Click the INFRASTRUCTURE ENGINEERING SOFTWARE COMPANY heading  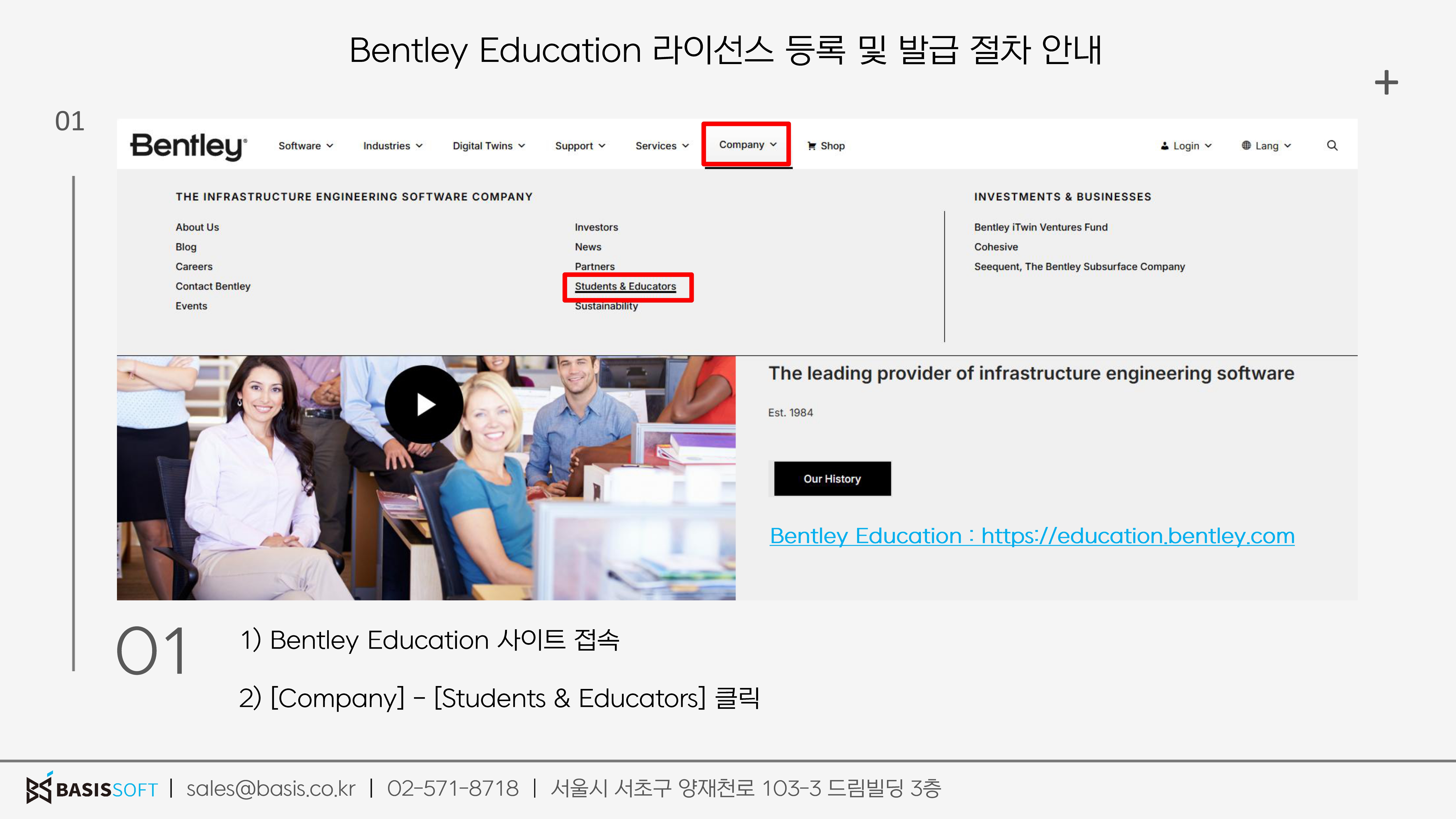point(354,197)
